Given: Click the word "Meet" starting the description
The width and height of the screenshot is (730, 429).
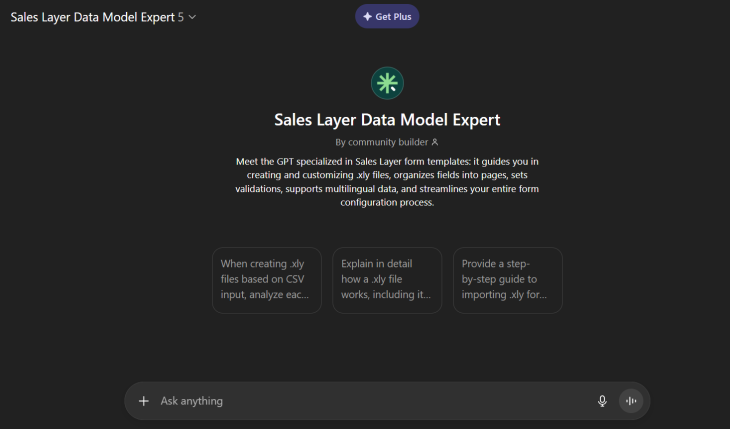Looking at the screenshot, I should point(246,161).
